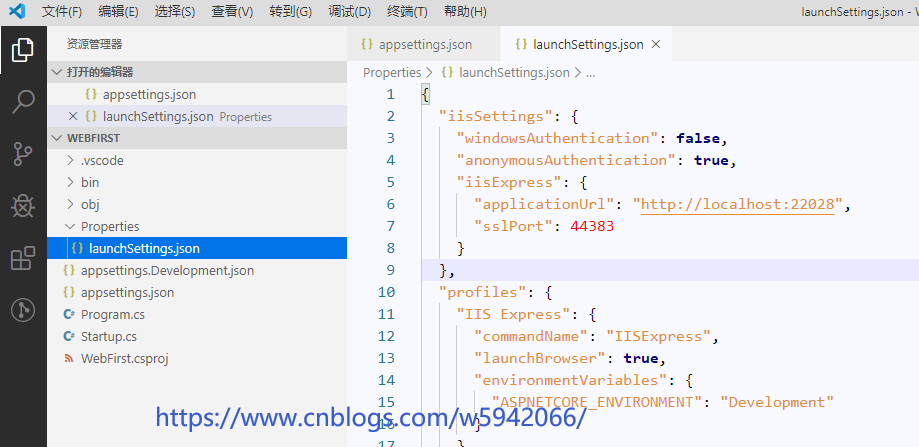Collapse the Properties folder
The height and width of the screenshot is (447, 919).
pyautogui.click(x=70, y=226)
